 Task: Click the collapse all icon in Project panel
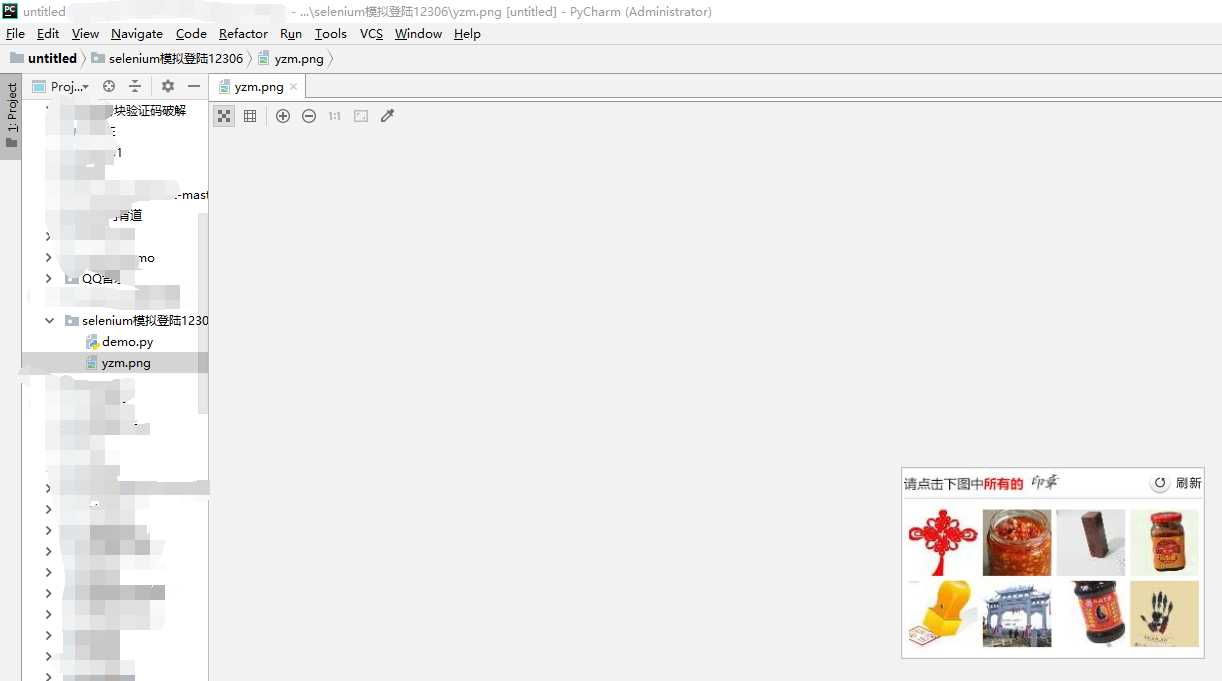[x=135, y=86]
